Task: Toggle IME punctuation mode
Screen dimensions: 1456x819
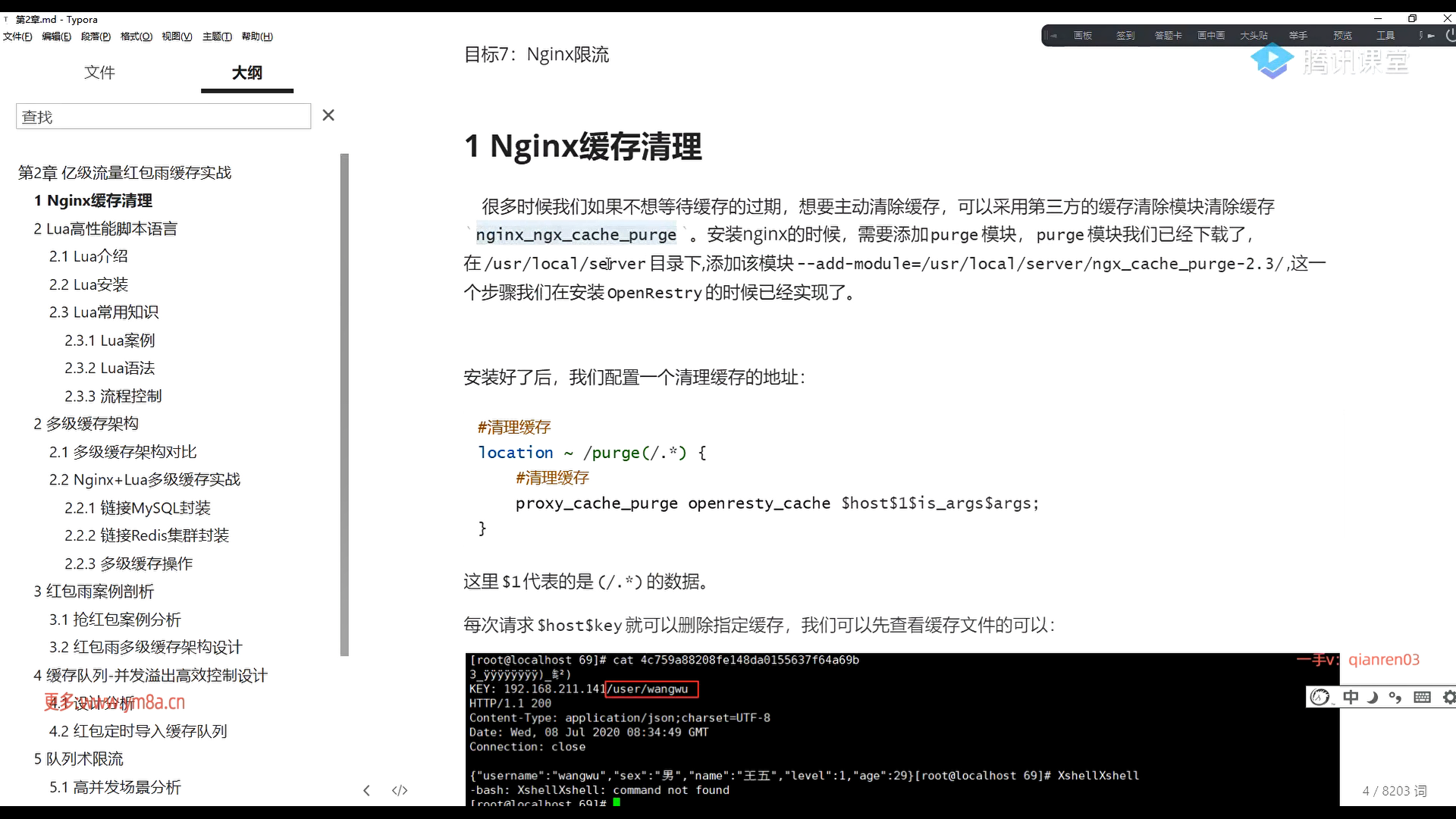Action: [1395, 697]
